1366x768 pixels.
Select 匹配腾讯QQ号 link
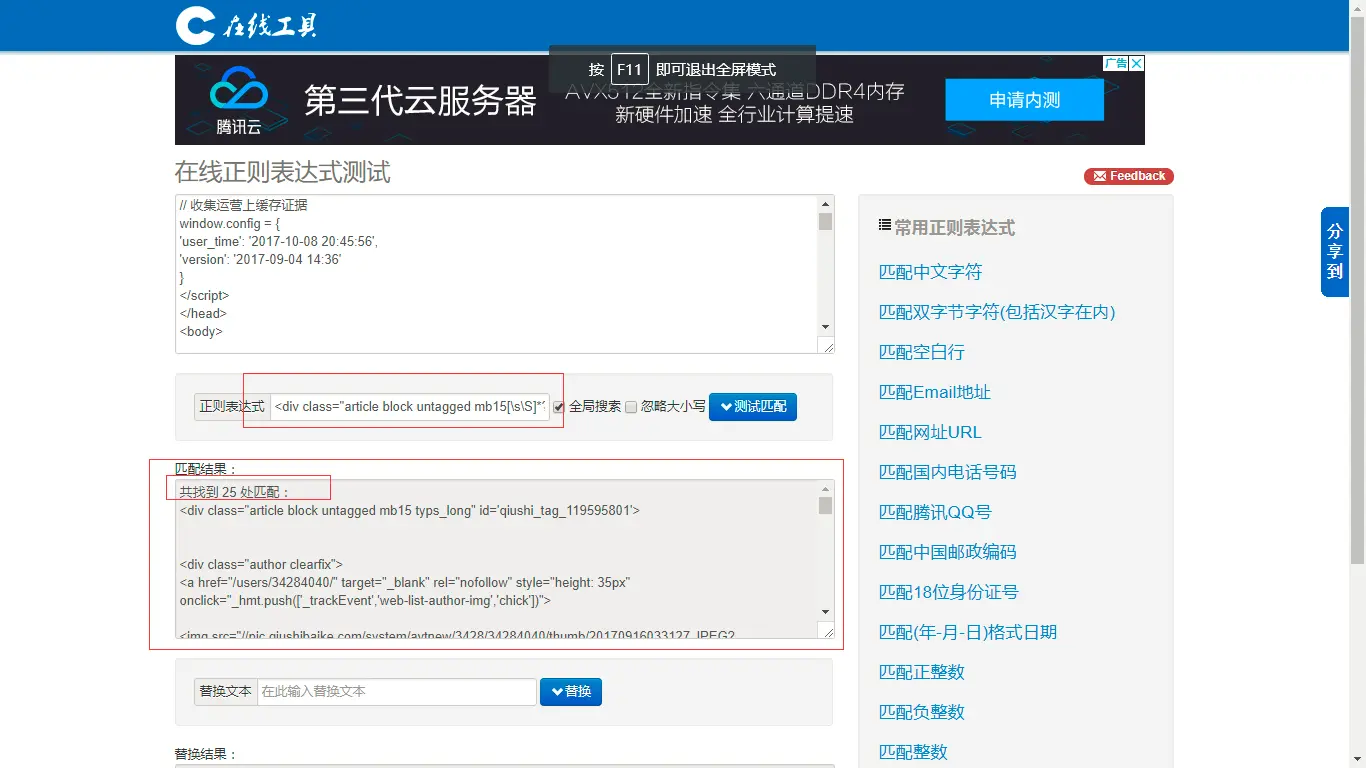pyautogui.click(x=935, y=512)
